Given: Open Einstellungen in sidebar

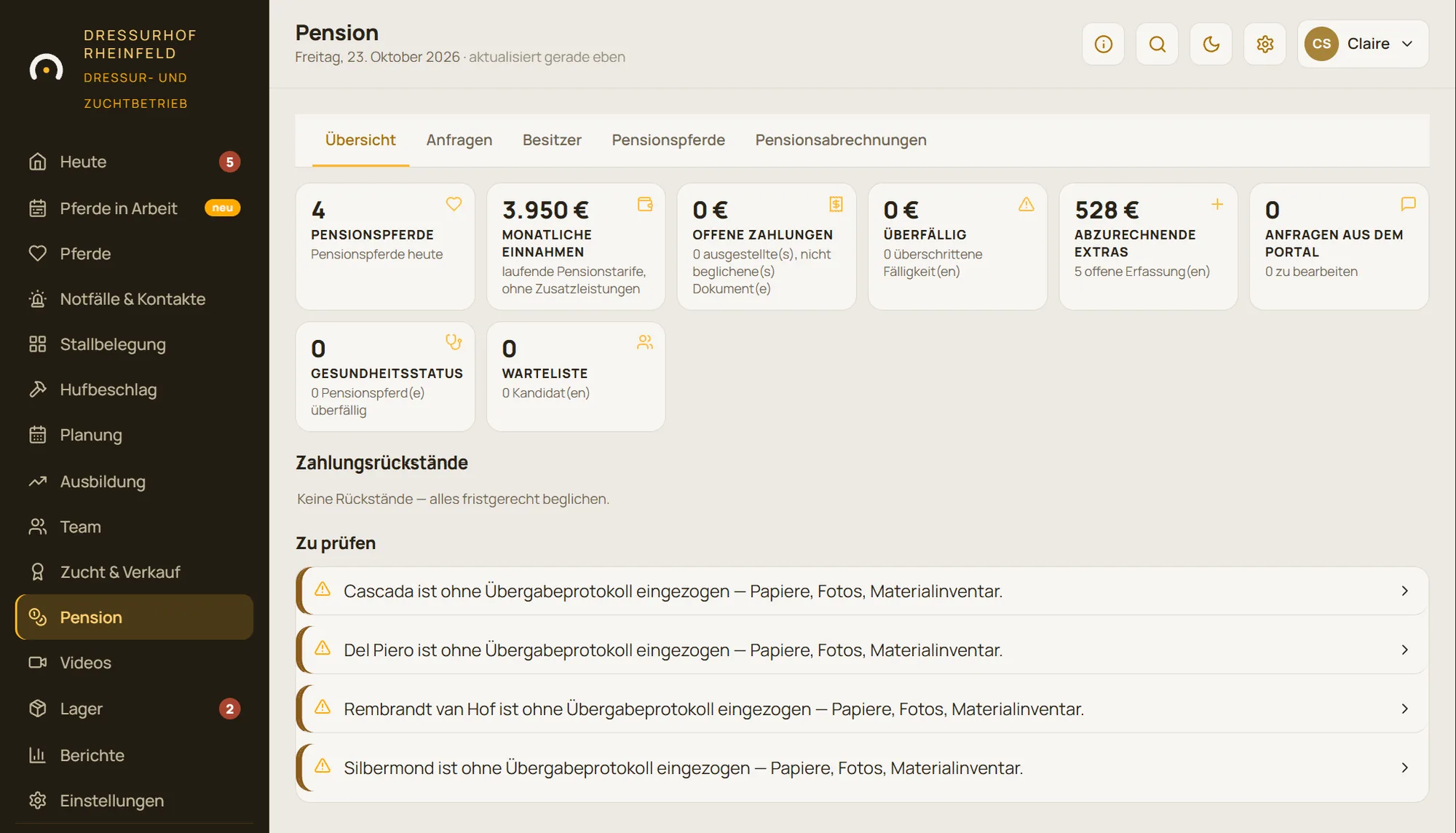Looking at the screenshot, I should pyautogui.click(x=134, y=800).
